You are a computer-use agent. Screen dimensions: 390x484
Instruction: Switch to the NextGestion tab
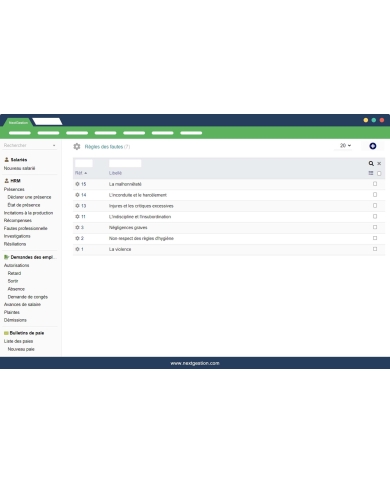18,122
